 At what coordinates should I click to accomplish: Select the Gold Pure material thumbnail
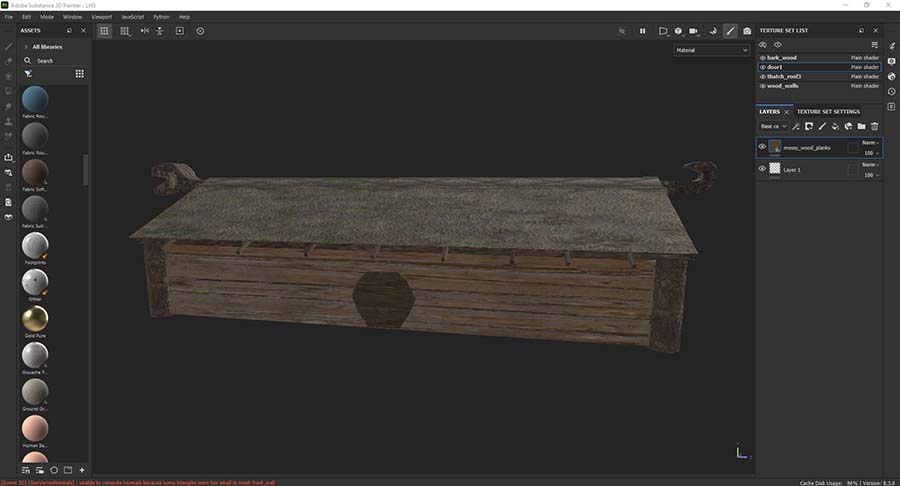pos(35,318)
